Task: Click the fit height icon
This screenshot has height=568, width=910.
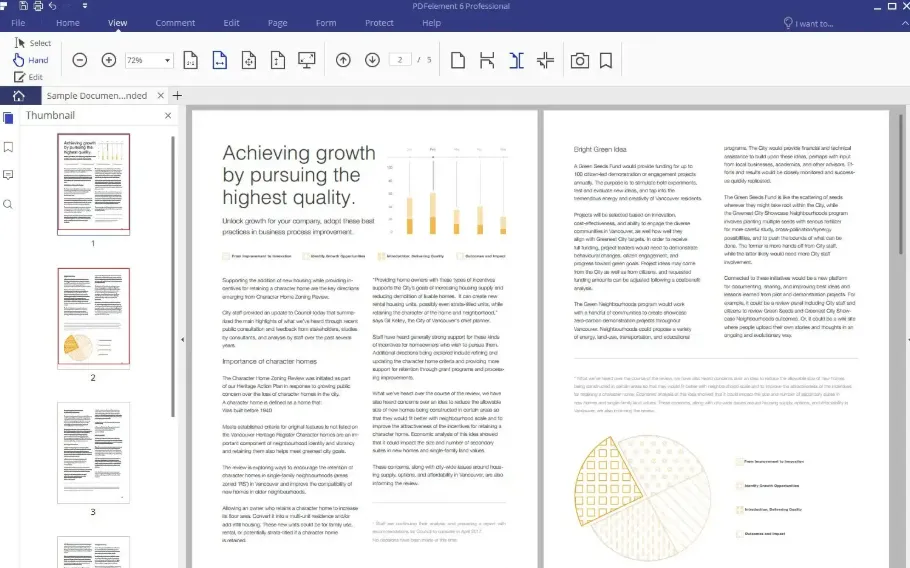Action: click(278, 60)
